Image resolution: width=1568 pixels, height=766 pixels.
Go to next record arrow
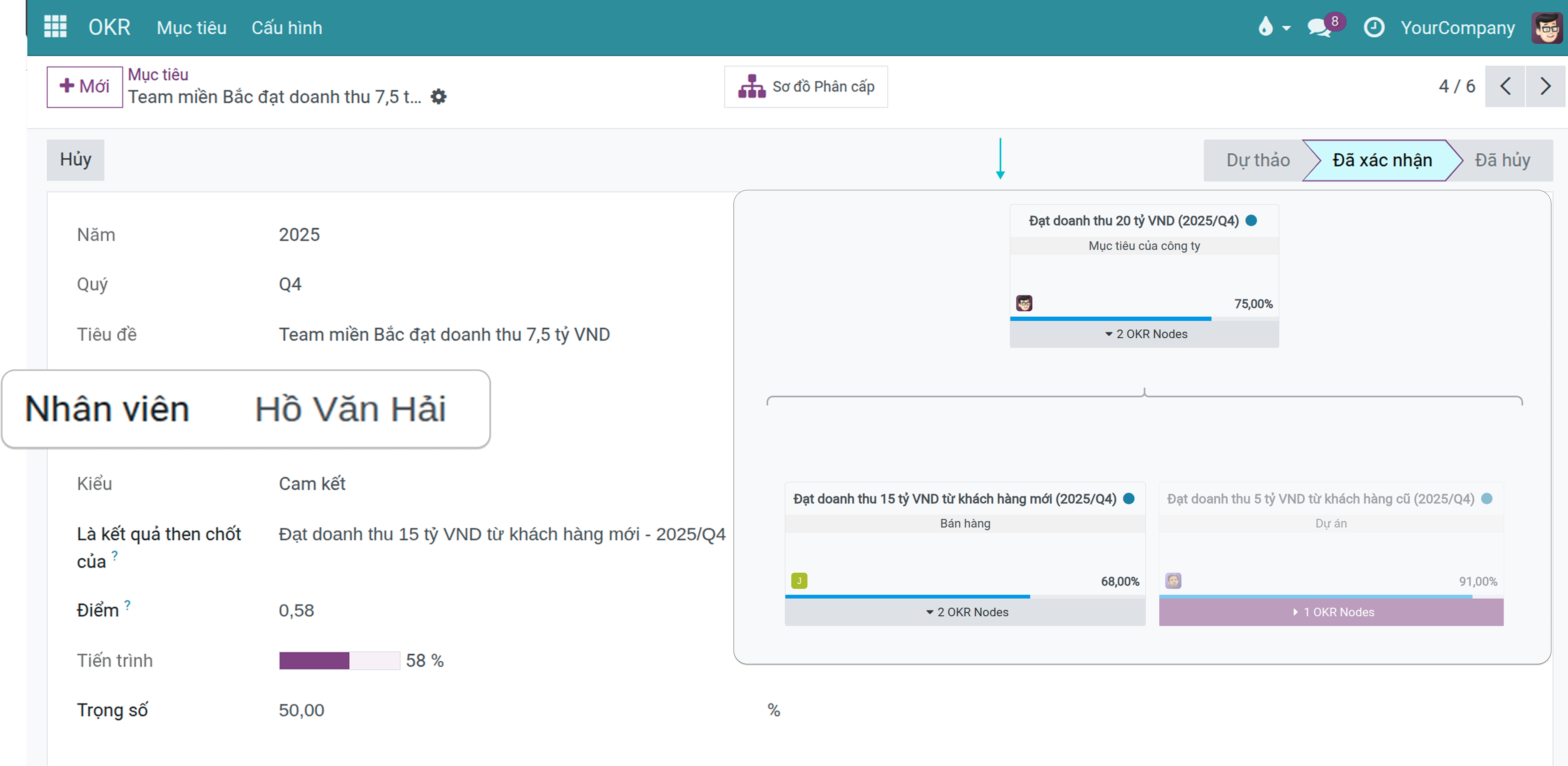tap(1545, 86)
